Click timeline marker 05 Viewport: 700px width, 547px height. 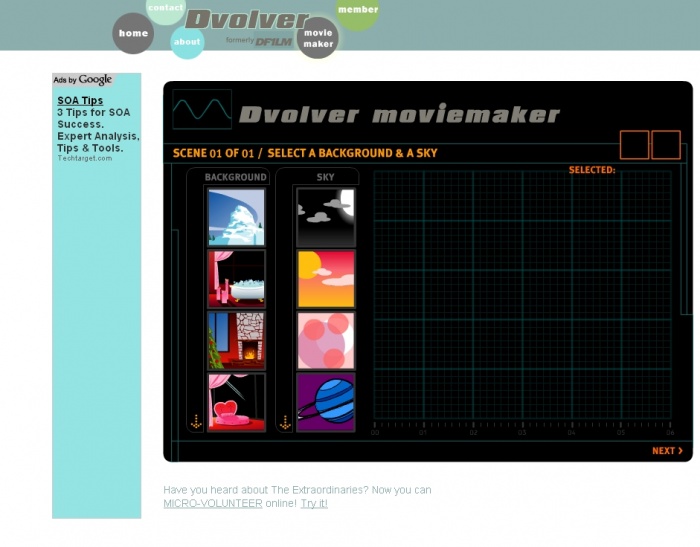coord(621,432)
